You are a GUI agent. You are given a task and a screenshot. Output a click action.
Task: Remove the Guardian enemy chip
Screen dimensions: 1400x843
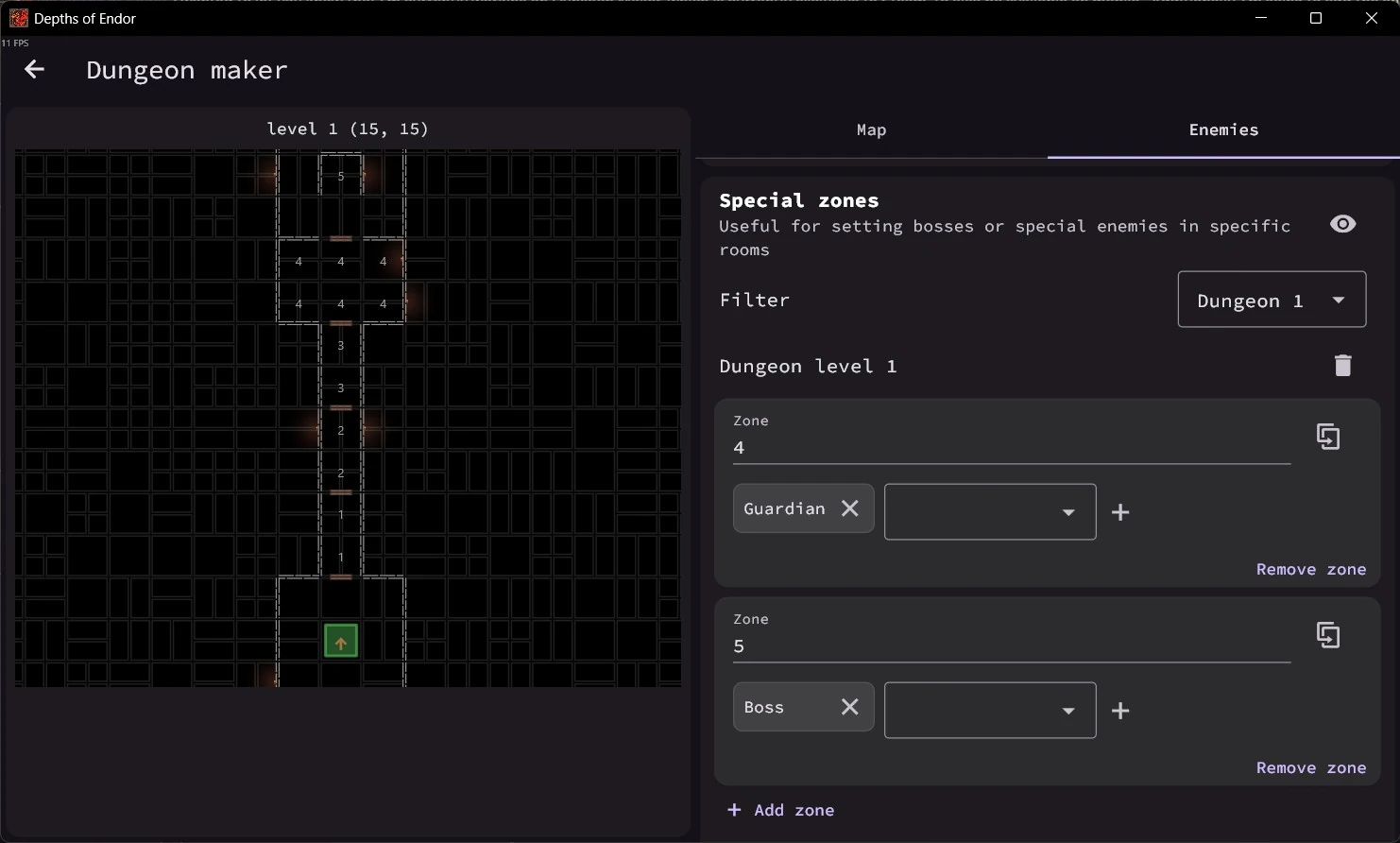[x=850, y=508]
